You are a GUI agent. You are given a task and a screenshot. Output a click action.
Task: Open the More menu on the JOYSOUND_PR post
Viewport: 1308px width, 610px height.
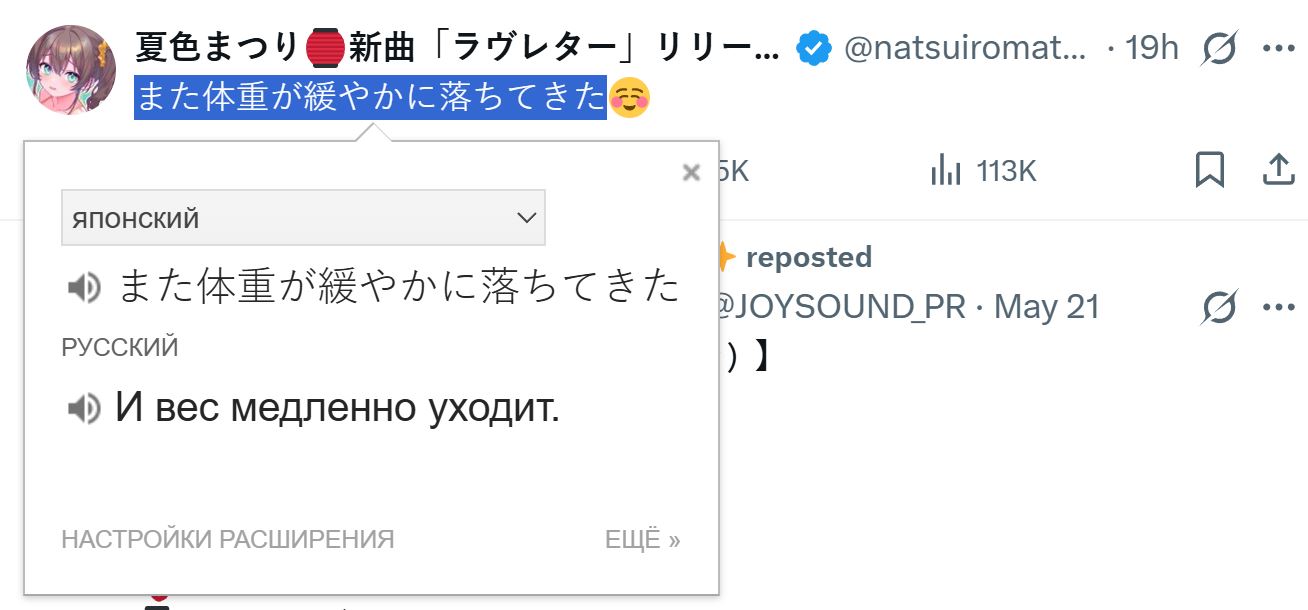pos(1279,307)
